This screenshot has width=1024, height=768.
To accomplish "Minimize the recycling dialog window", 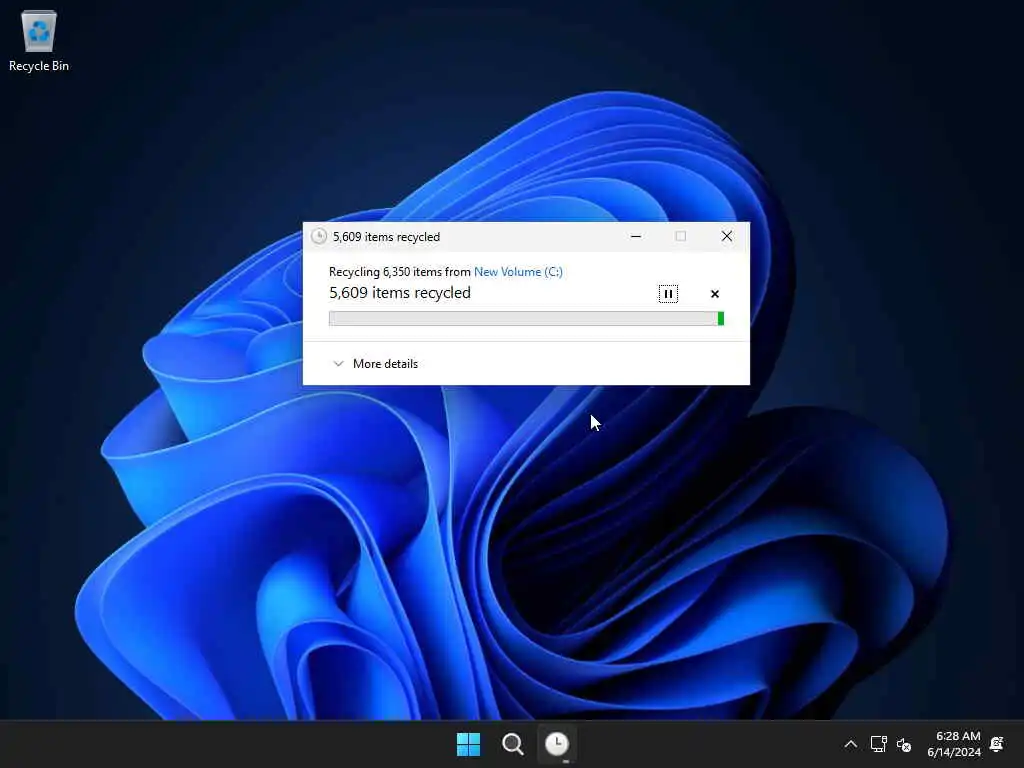I will (x=635, y=236).
